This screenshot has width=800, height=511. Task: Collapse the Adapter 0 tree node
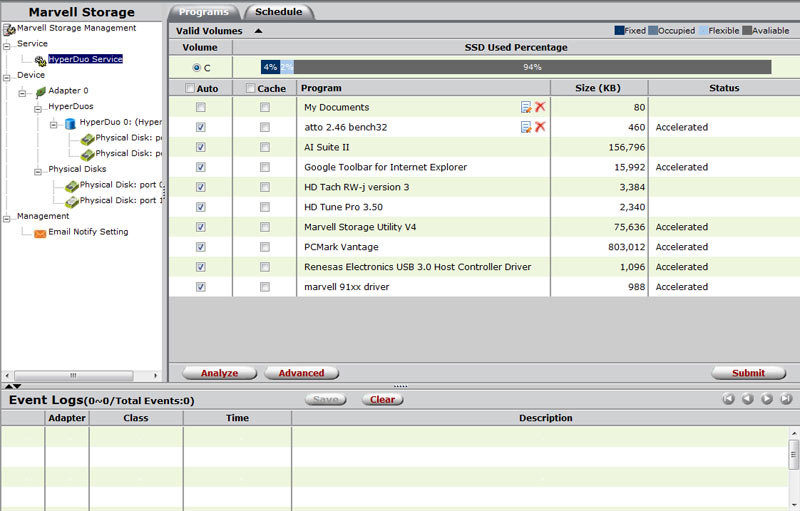click(x=23, y=91)
